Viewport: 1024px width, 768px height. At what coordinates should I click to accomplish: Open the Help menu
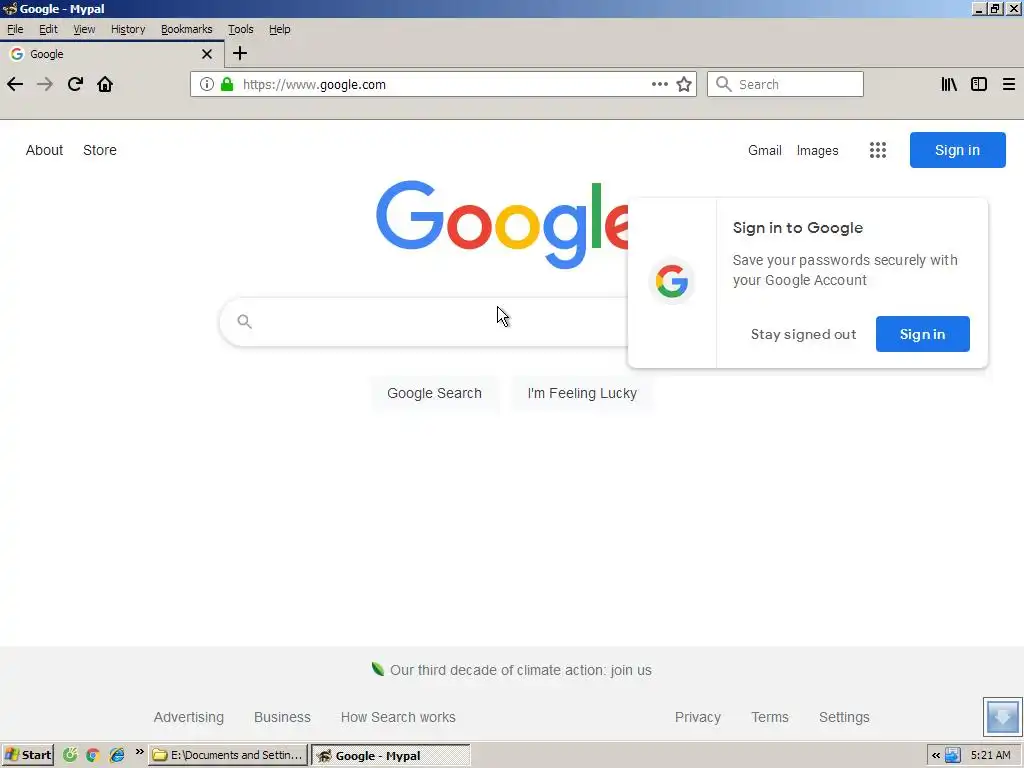280,29
